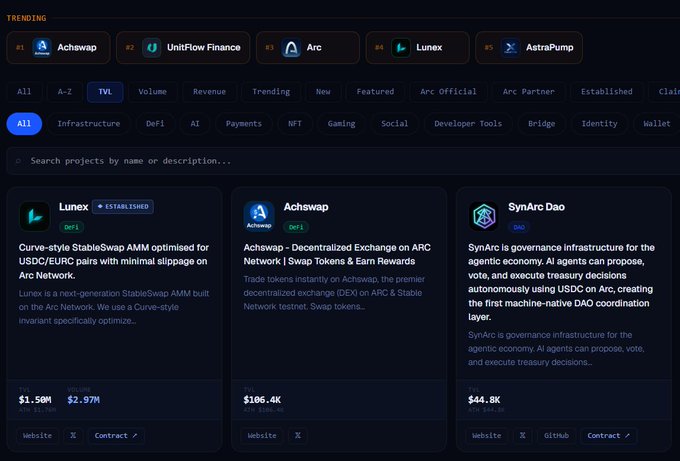
Task: Sort projects by Revenue
Action: click(x=209, y=92)
